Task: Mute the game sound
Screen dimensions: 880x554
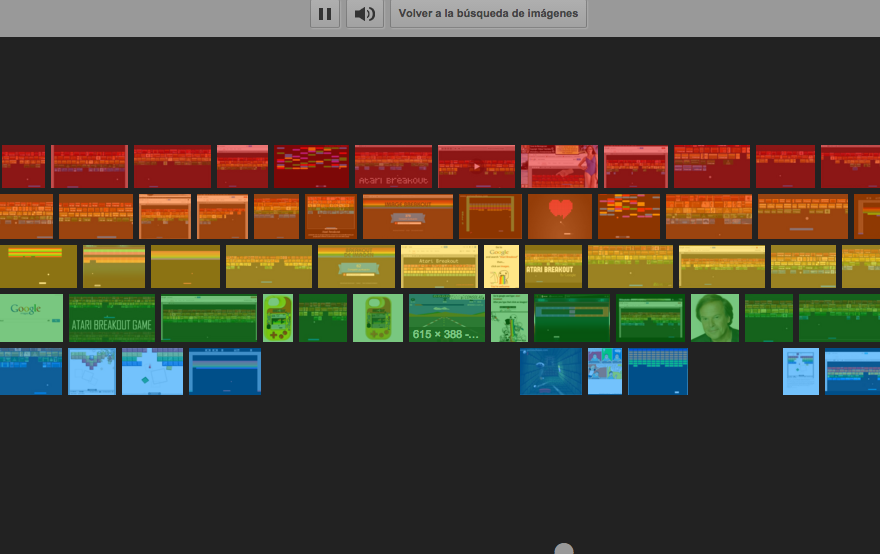Action: pos(365,13)
